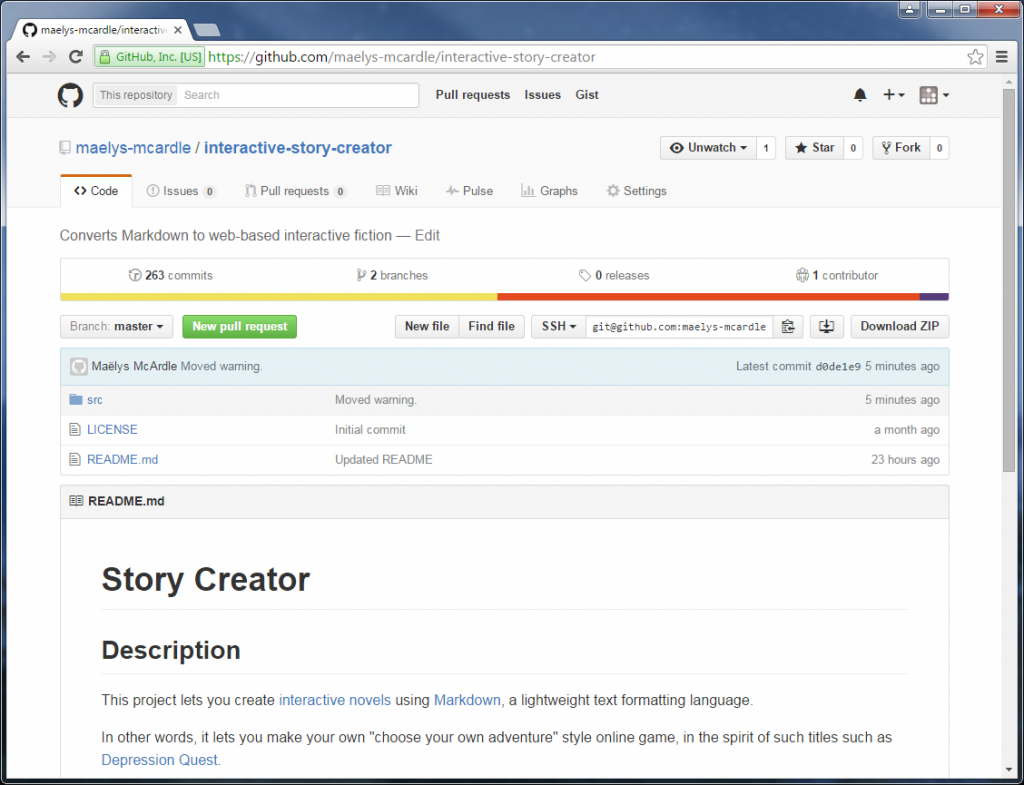The height and width of the screenshot is (785, 1024).
Task: Click the clone in desktop icon
Action: (x=827, y=327)
